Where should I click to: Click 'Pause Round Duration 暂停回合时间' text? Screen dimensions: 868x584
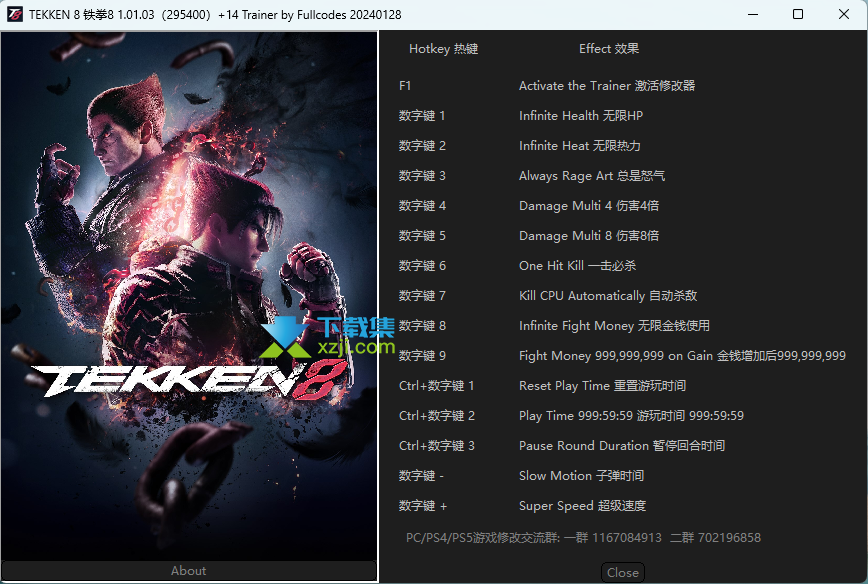622,446
